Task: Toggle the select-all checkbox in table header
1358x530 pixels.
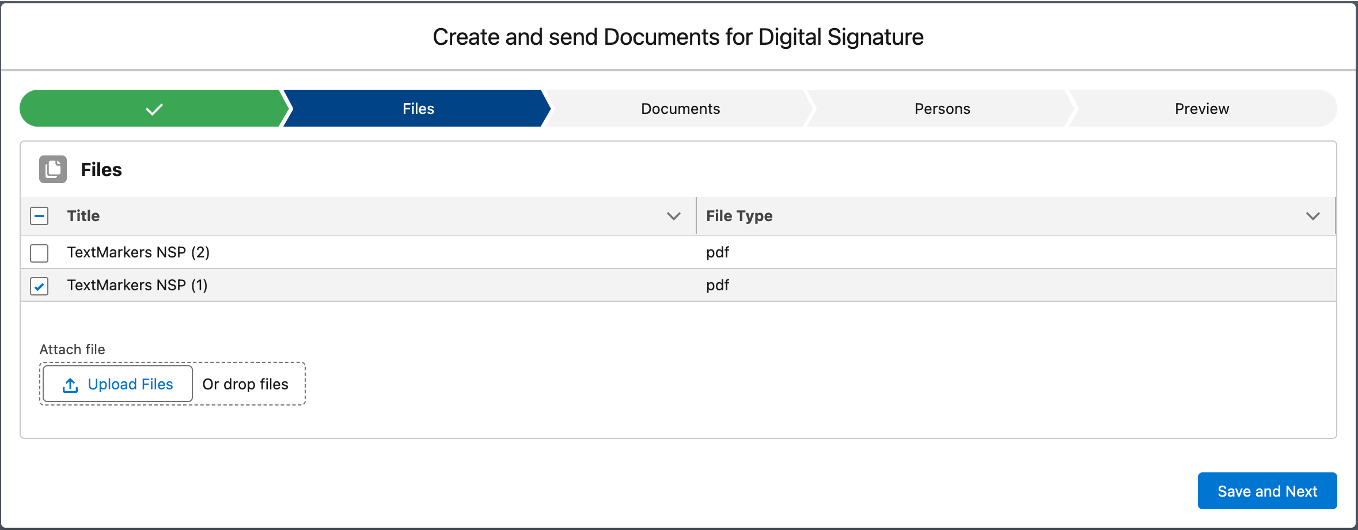Action: (x=39, y=216)
